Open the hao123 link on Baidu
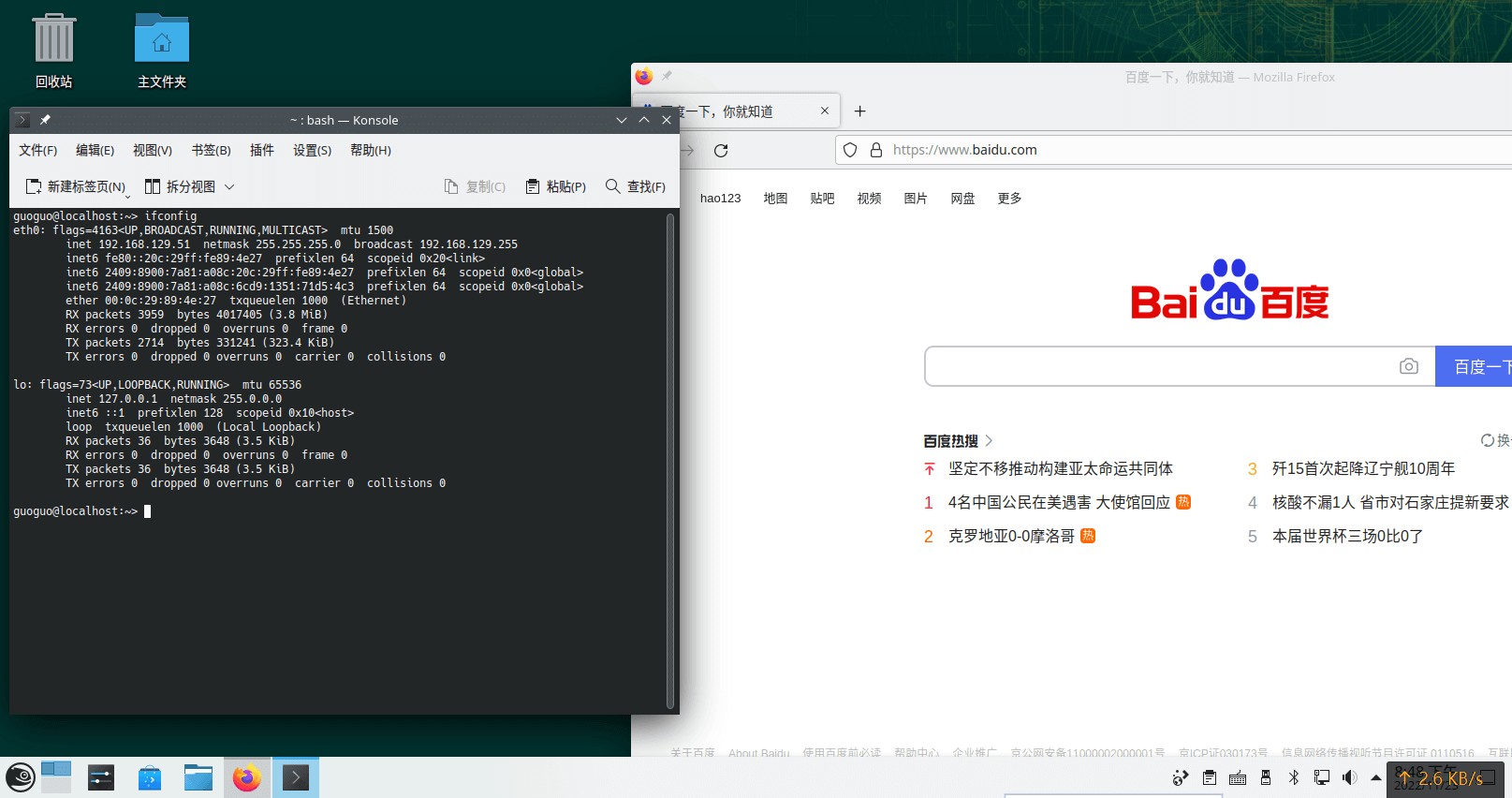 pyautogui.click(x=720, y=199)
